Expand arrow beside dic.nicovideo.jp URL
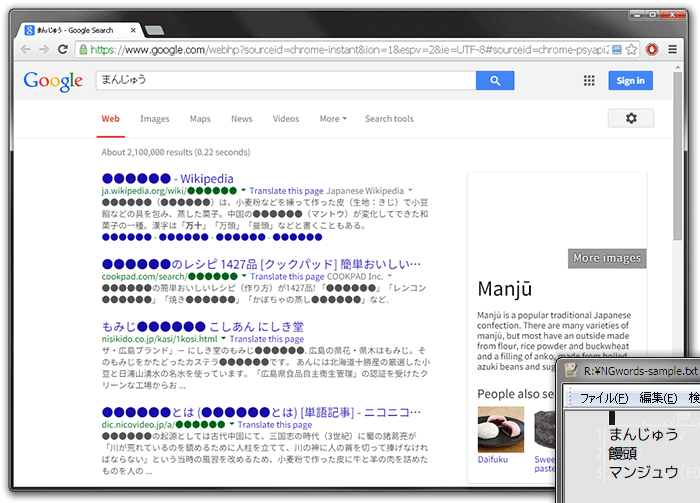 pos(232,424)
